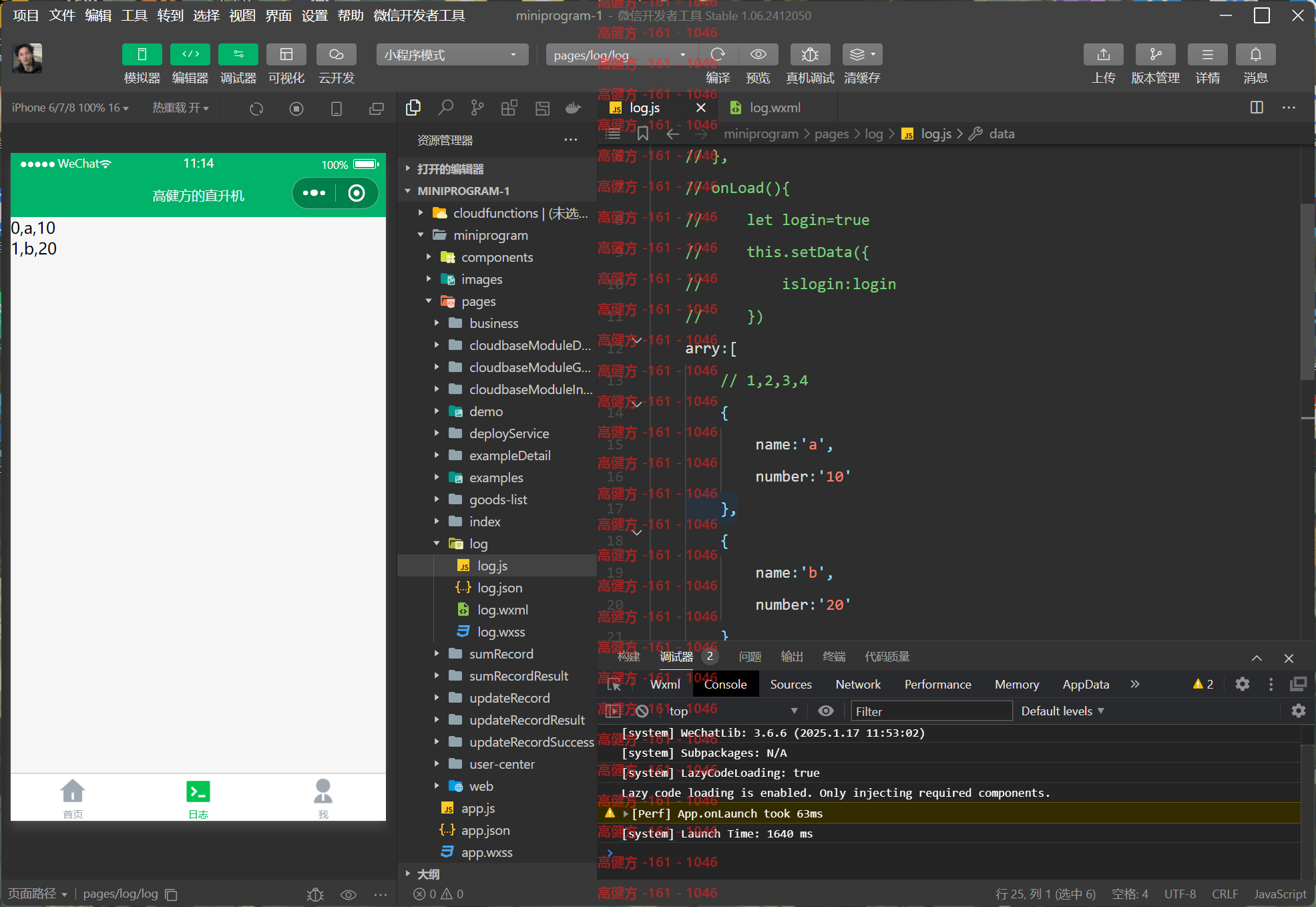Refresh the simulator

point(256,108)
